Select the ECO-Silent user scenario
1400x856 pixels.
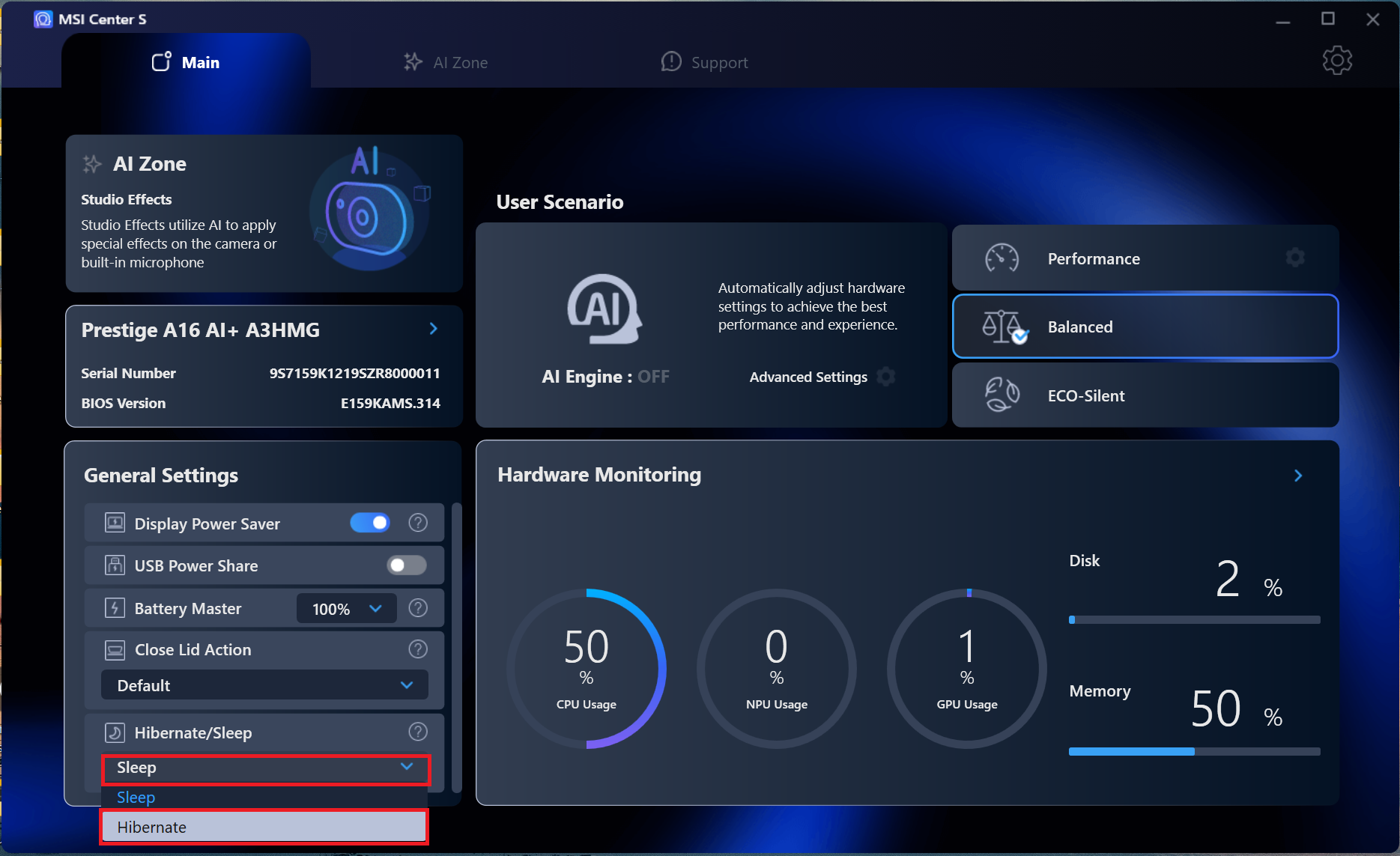point(1145,395)
